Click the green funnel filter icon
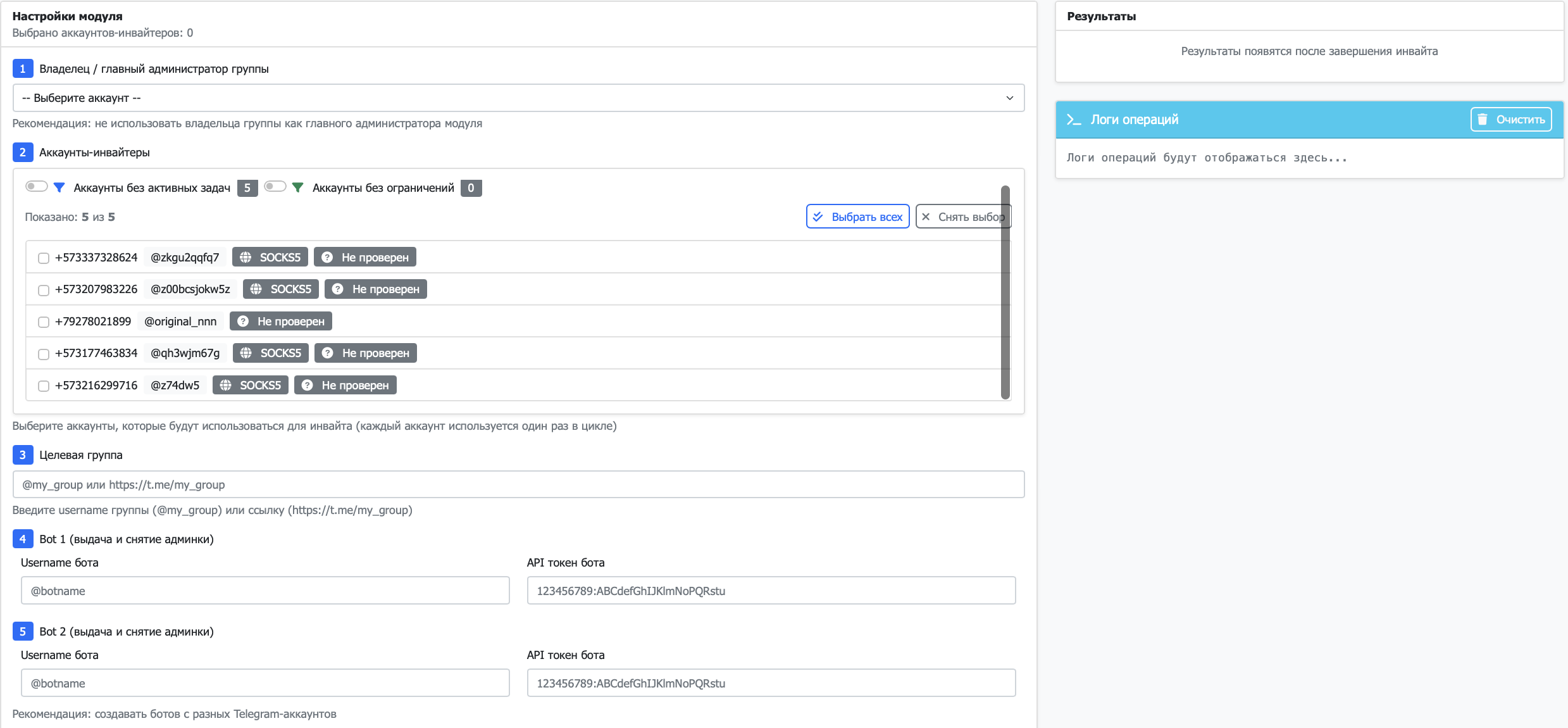Screen dimensions: 1568x728 click(298, 187)
